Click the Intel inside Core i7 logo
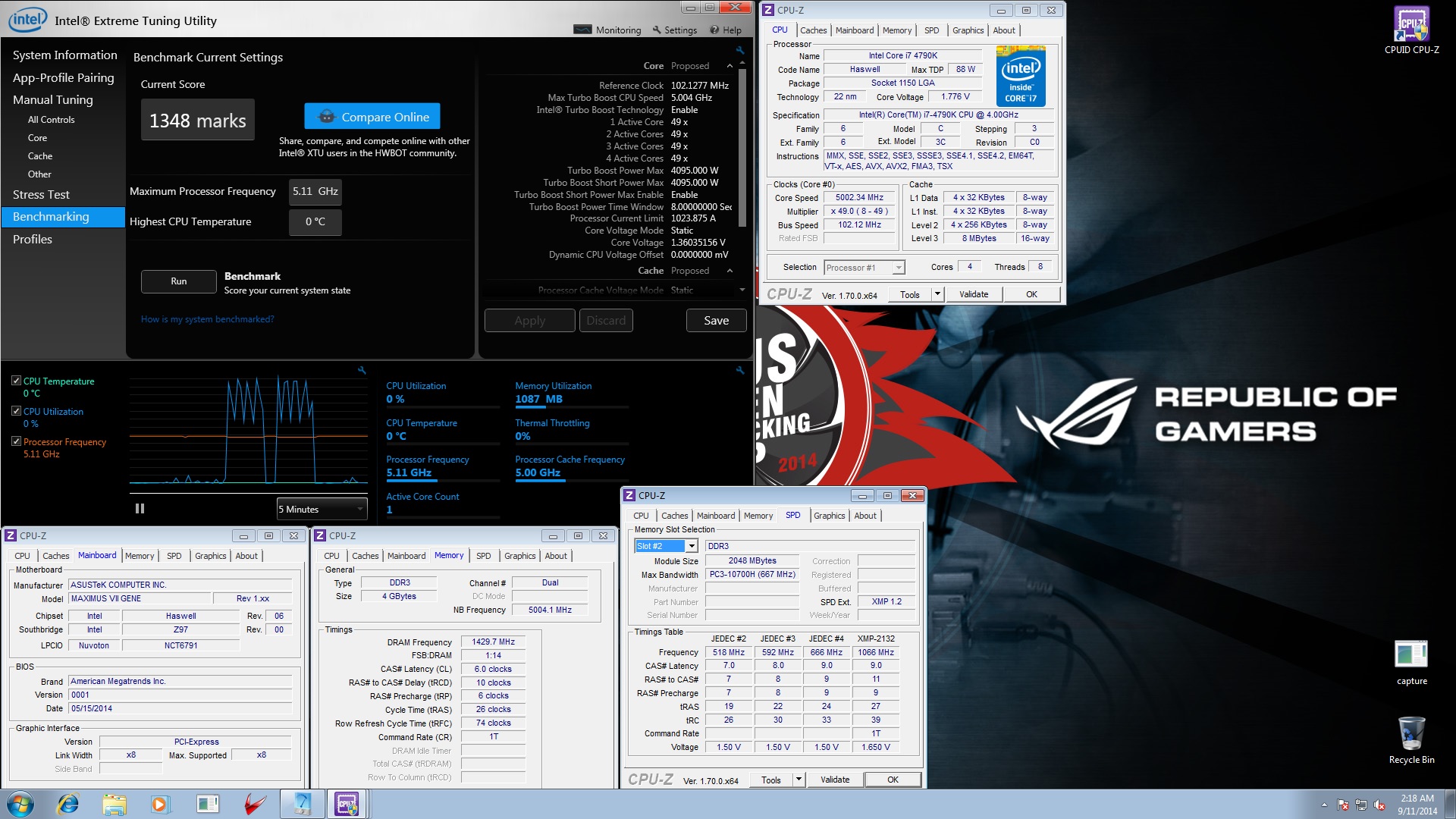Screen dimensions: 1456x819 (1021, 77)
